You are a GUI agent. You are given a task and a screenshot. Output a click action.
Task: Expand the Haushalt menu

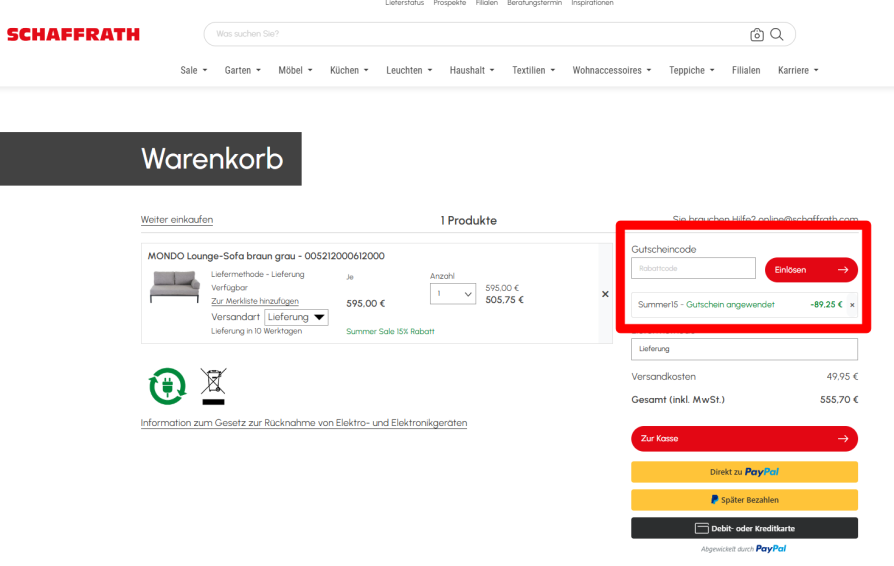[x=472, y=71]
